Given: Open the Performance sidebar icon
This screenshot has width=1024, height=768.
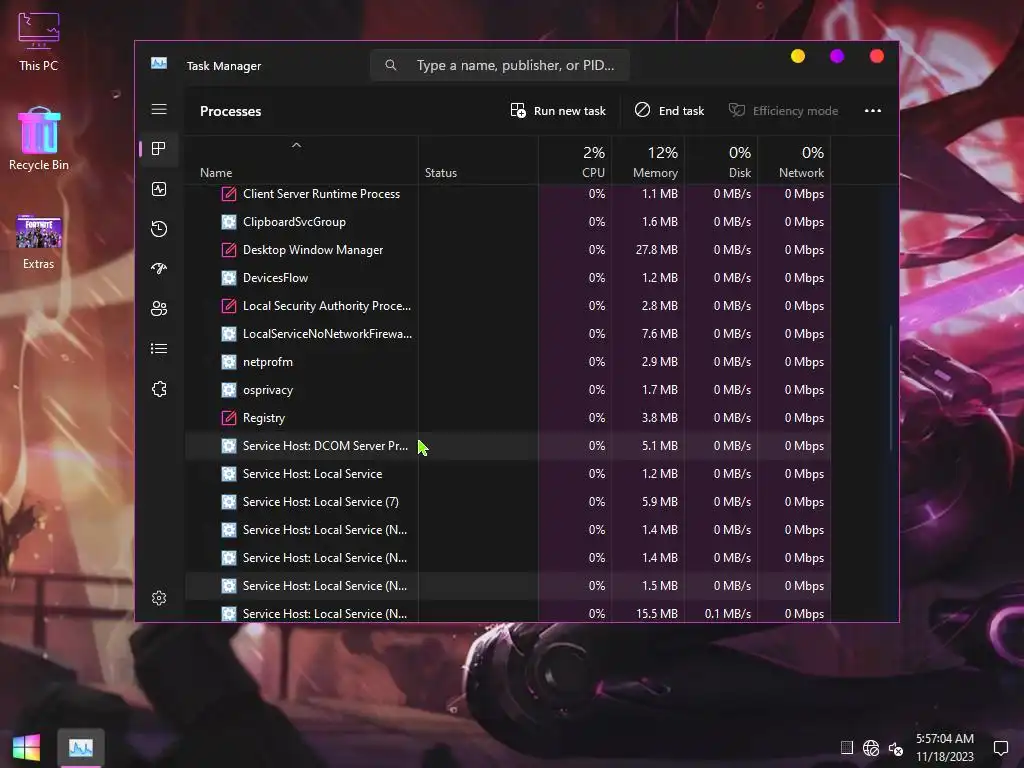Looking at the screenshot, I should [159, 189].
